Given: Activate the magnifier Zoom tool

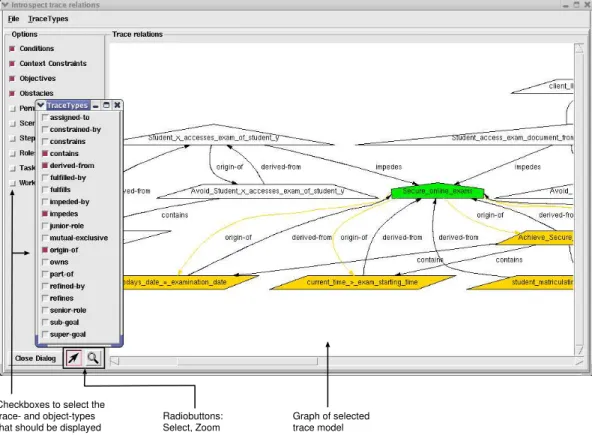Looking at the screenshot, I should pyautogui.click(x=93, y=357).
